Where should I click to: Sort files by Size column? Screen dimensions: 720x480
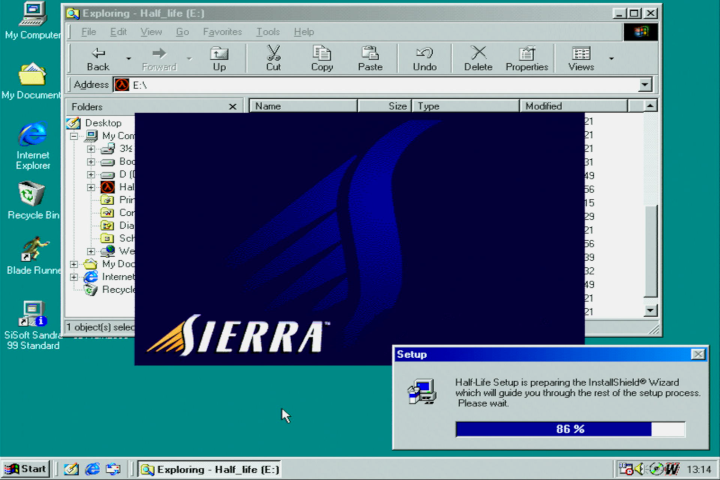click(x=384, y=106)
